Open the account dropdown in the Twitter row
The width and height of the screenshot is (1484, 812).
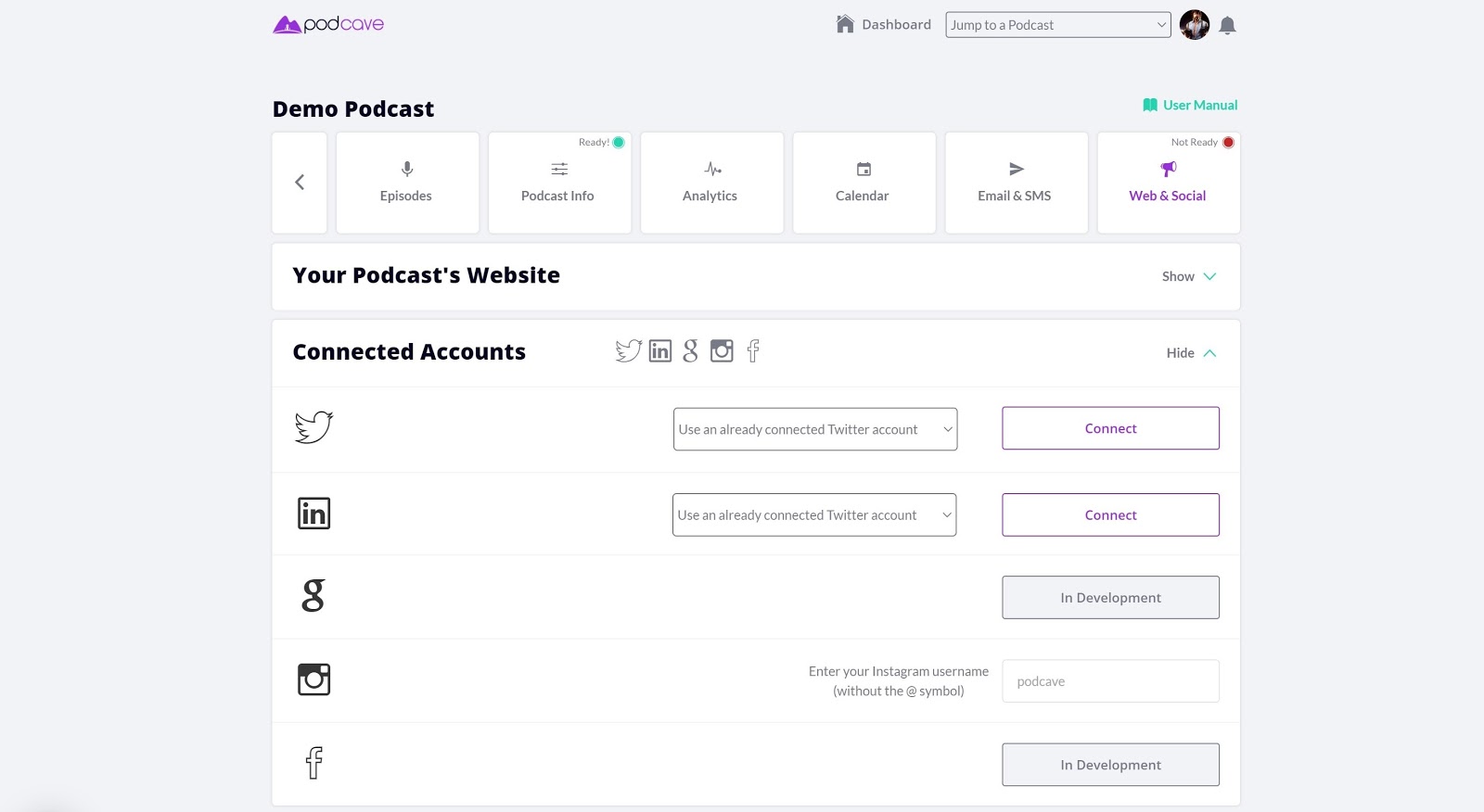click(815, 429)
